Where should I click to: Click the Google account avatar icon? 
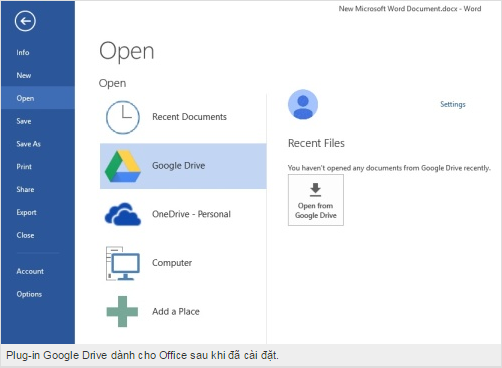tap(303, 104)
